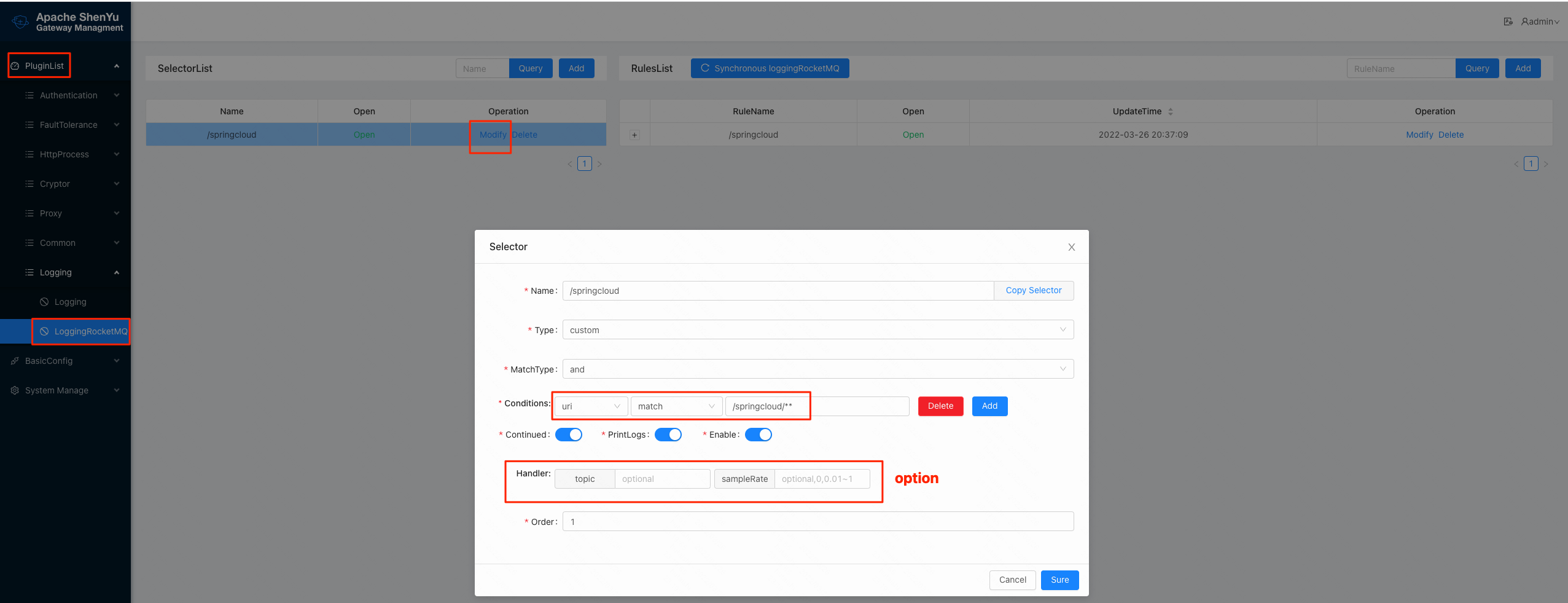This screenshot has width=1568, height=603.
Task: Disable the PrintLogs switch
Action: pyautogui.click(x=668, y=435)
